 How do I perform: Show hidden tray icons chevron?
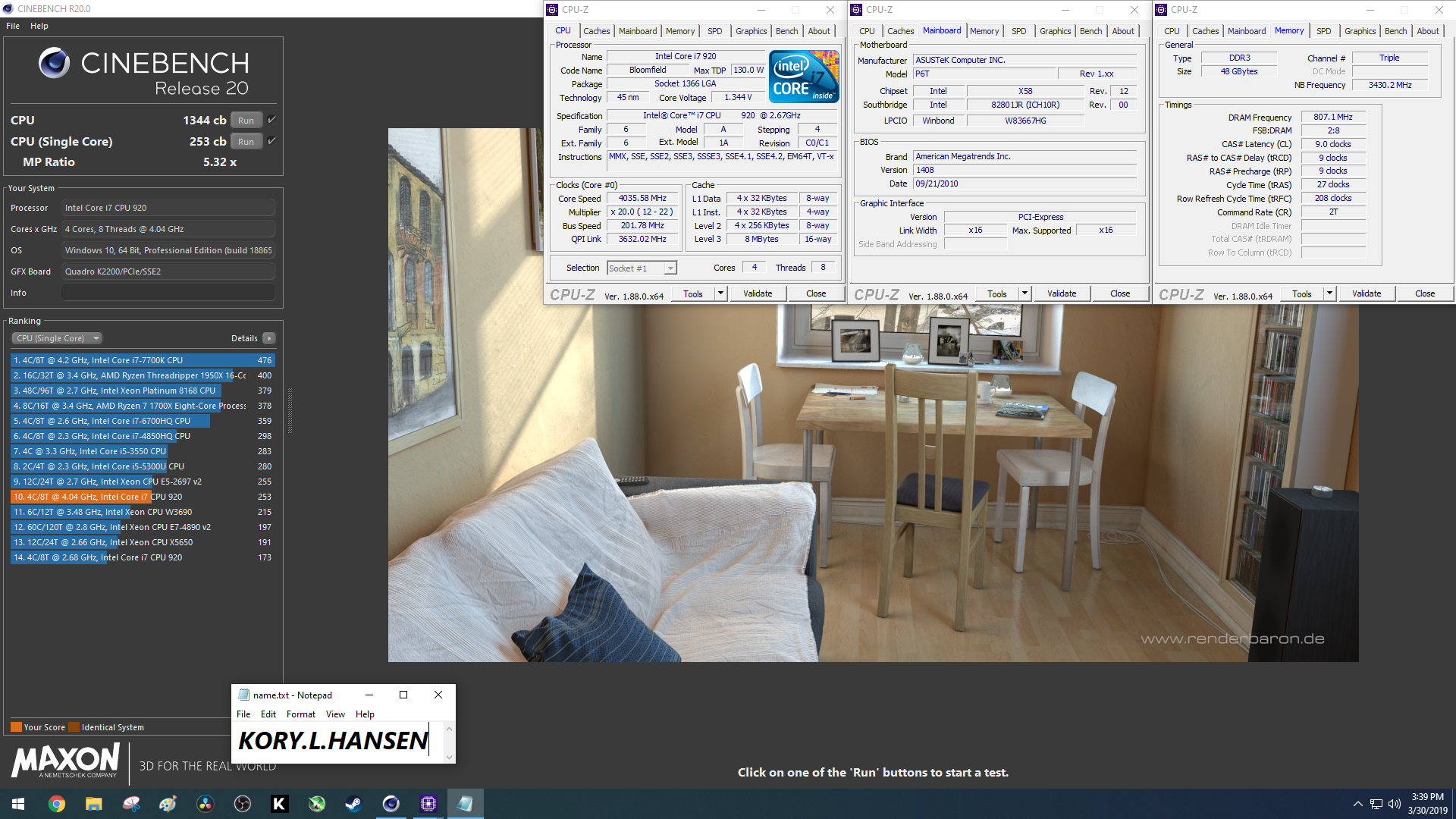[1357, 804]
